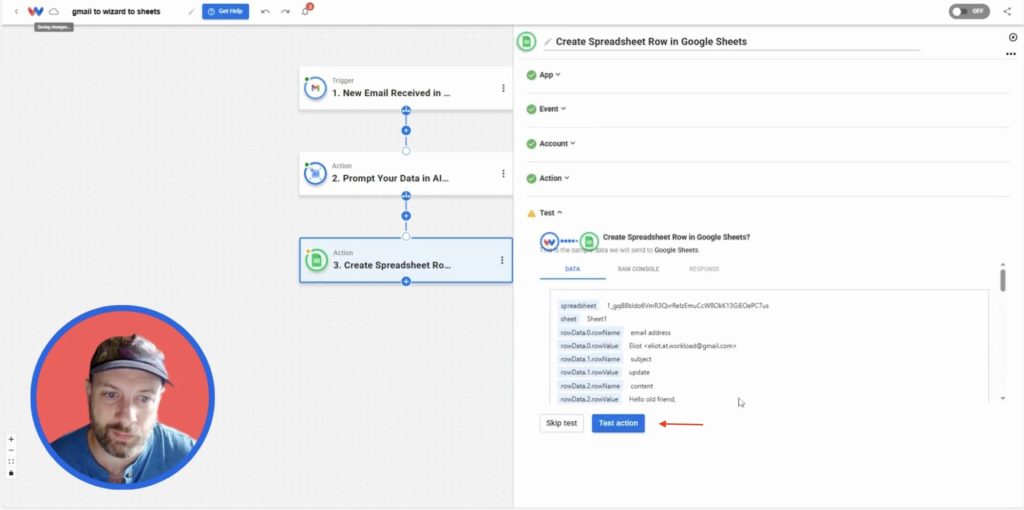Redo the last change
This screenshot has height=510, width=1024.
point(285,12)
